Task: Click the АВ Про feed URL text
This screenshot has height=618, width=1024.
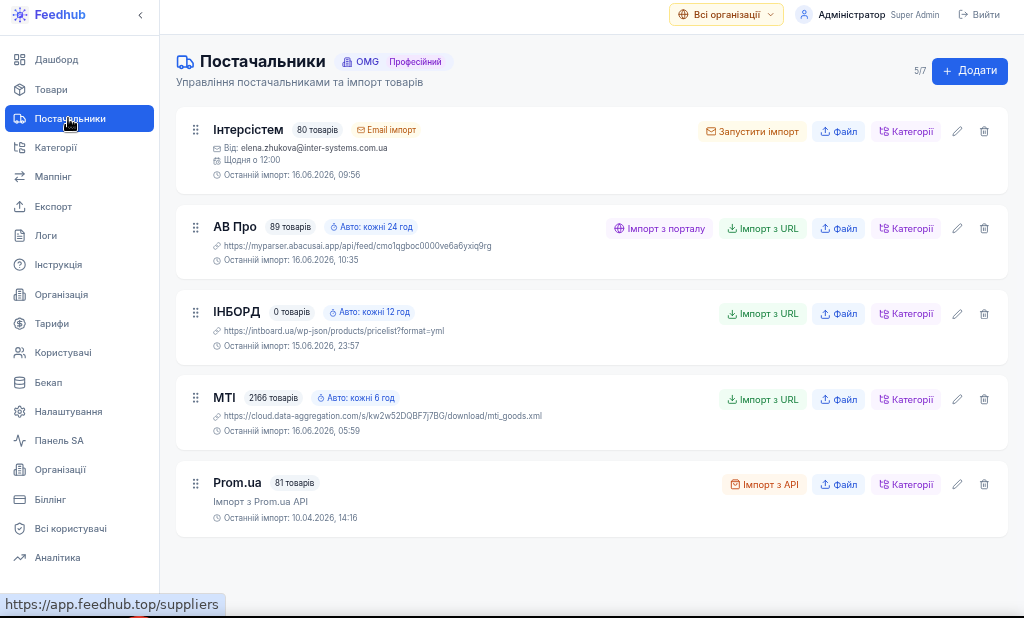Action: (357, 246)
